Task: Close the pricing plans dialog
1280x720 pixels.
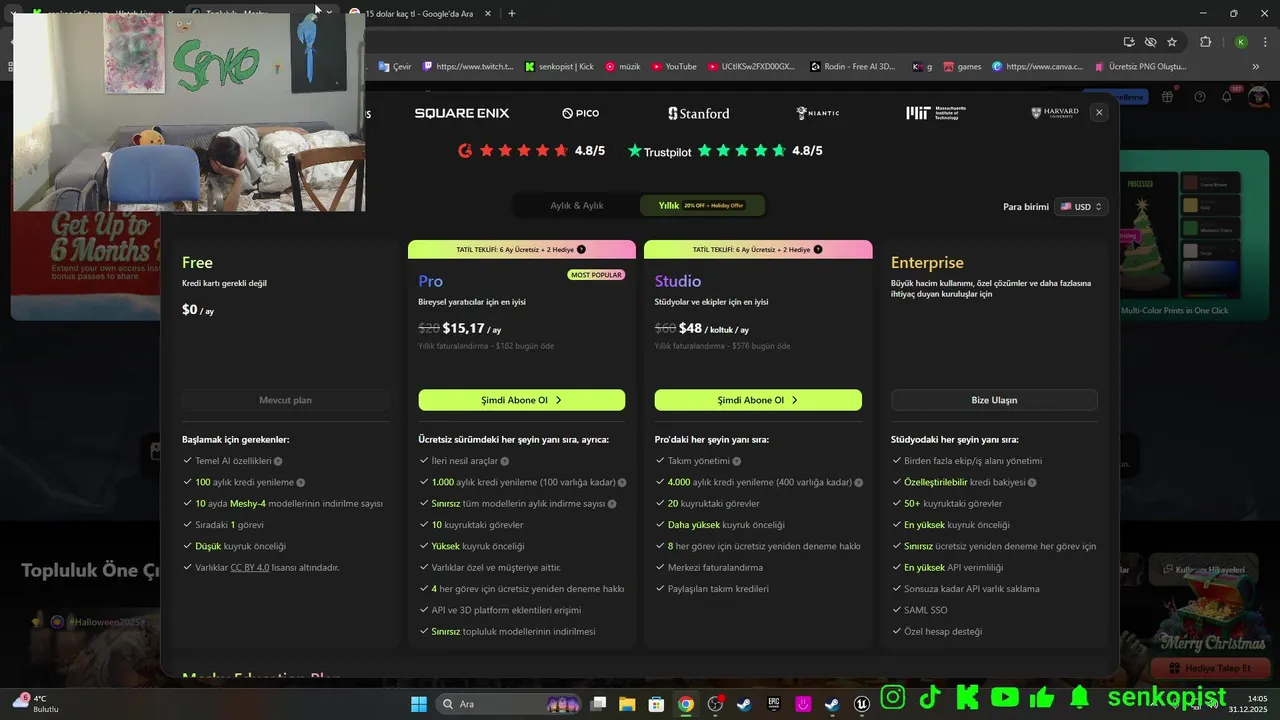Action: coord(1099,113)
